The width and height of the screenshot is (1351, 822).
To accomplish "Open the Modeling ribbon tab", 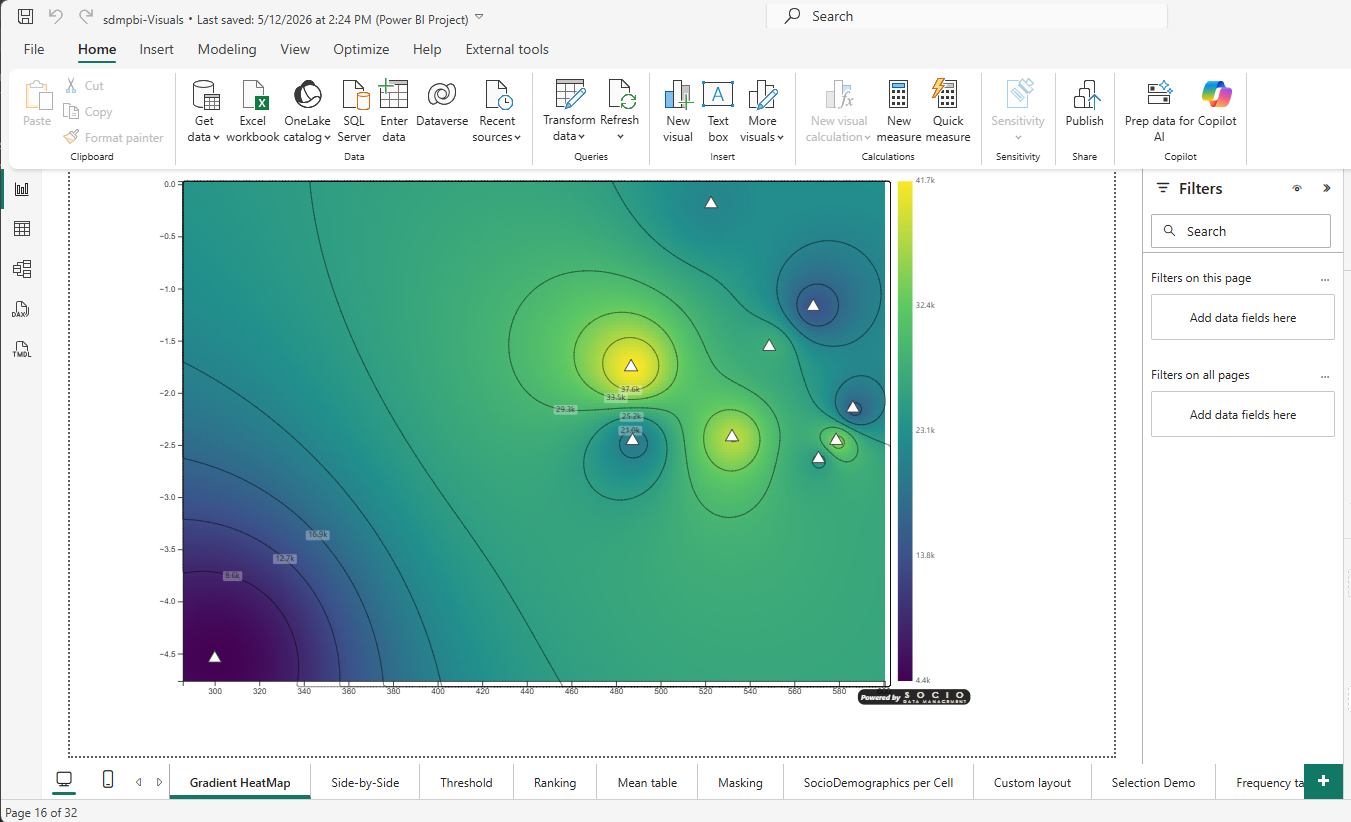I will coord(227,49).
